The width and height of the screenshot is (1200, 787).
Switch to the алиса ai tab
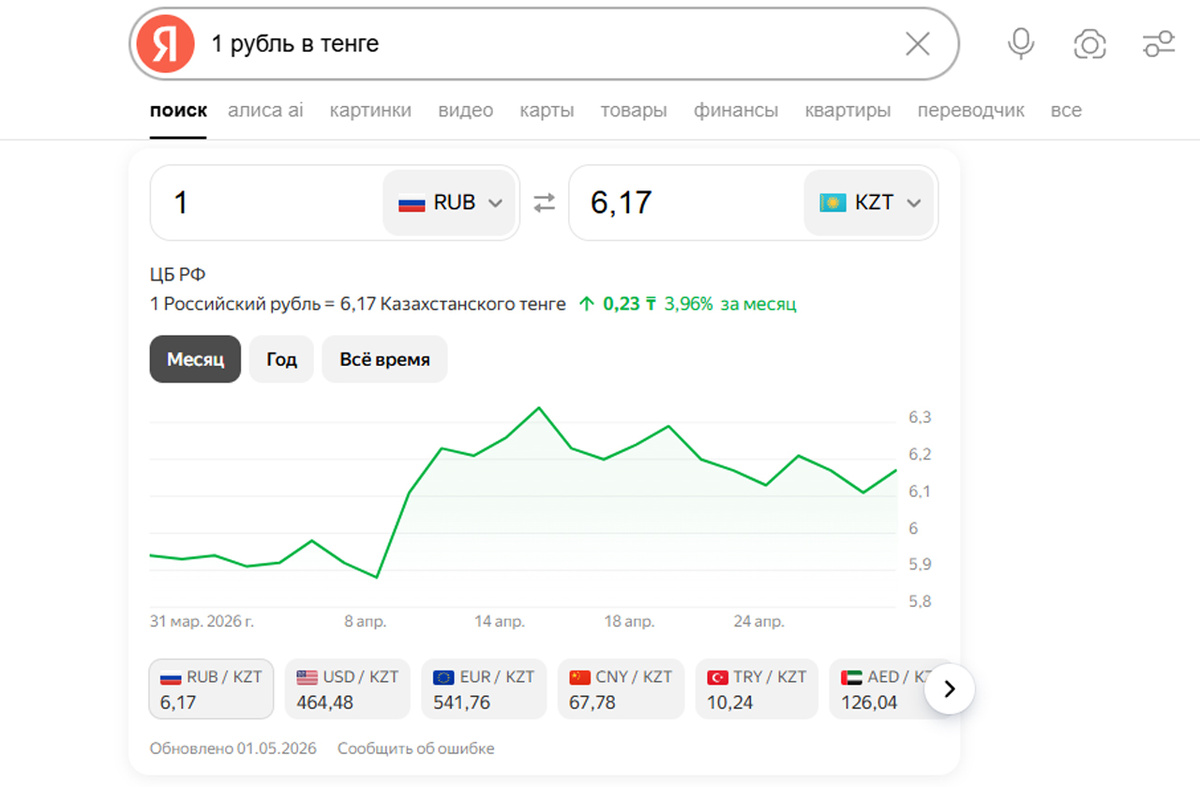pos(265,110)
